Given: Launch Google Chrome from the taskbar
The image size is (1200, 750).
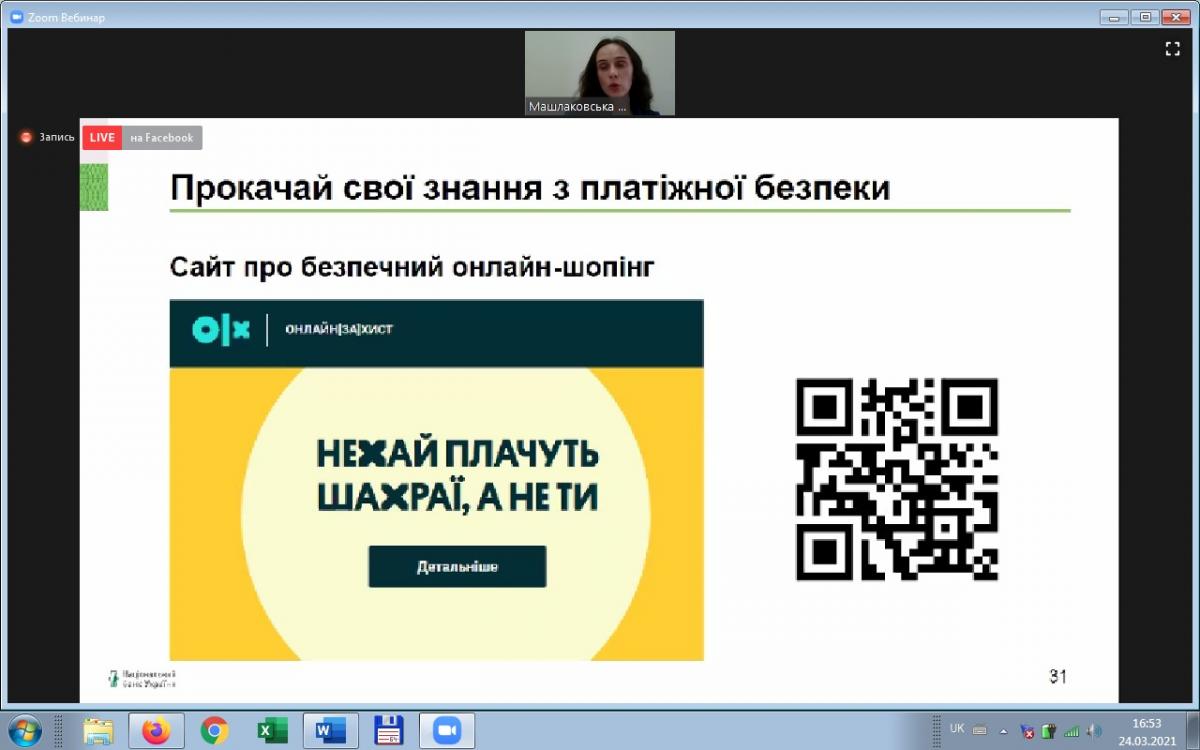Looking at the screenshot, I should 214,731.
